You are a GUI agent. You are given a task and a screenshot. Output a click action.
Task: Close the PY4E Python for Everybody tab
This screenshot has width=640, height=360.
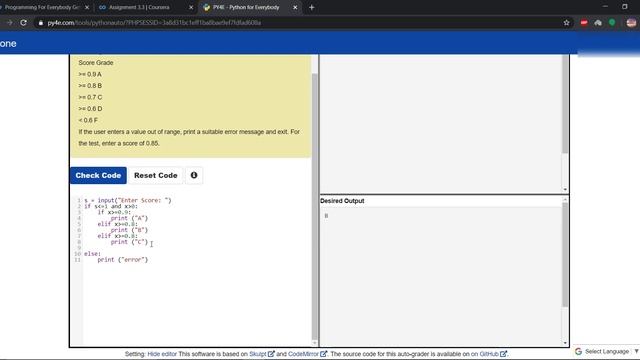295,7
